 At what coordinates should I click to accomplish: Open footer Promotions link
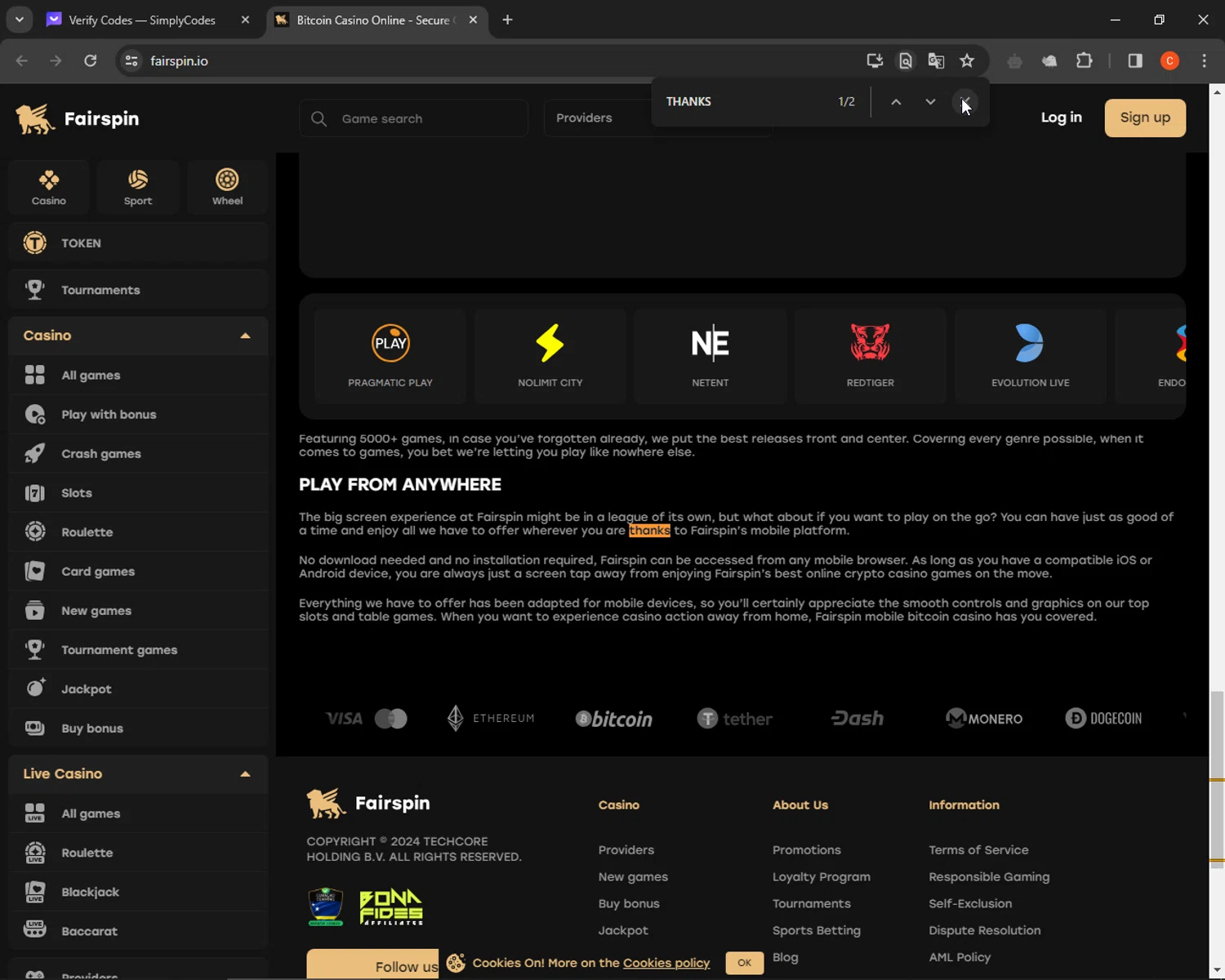[x=807, y=850]
